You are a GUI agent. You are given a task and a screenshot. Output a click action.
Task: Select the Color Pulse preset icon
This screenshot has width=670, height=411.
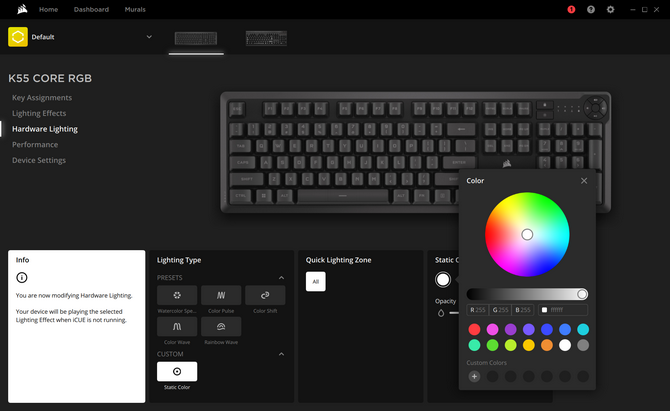pos(221,295)
